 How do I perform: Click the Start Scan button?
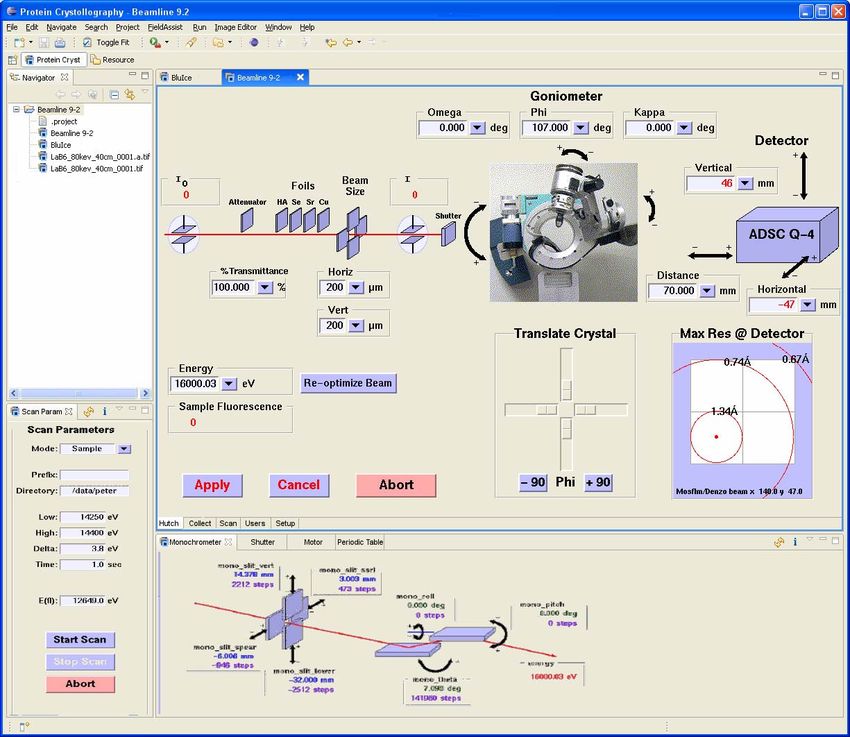coord(80,640)
